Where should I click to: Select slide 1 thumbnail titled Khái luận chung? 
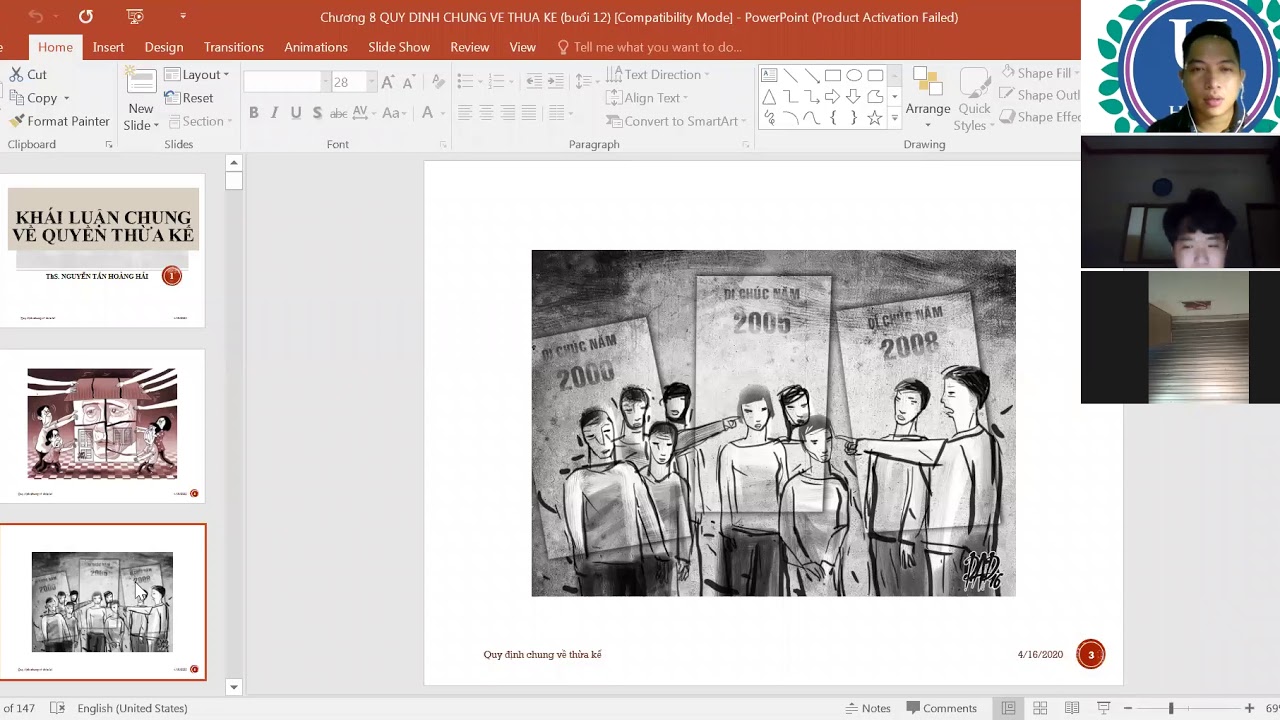[x=103, y=251]
